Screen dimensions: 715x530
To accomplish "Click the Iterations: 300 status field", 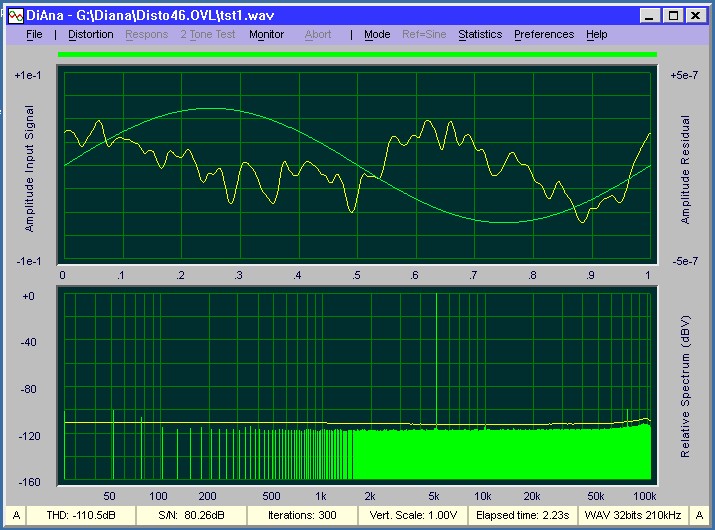I will pyautogui.click(x=302, y=515).
